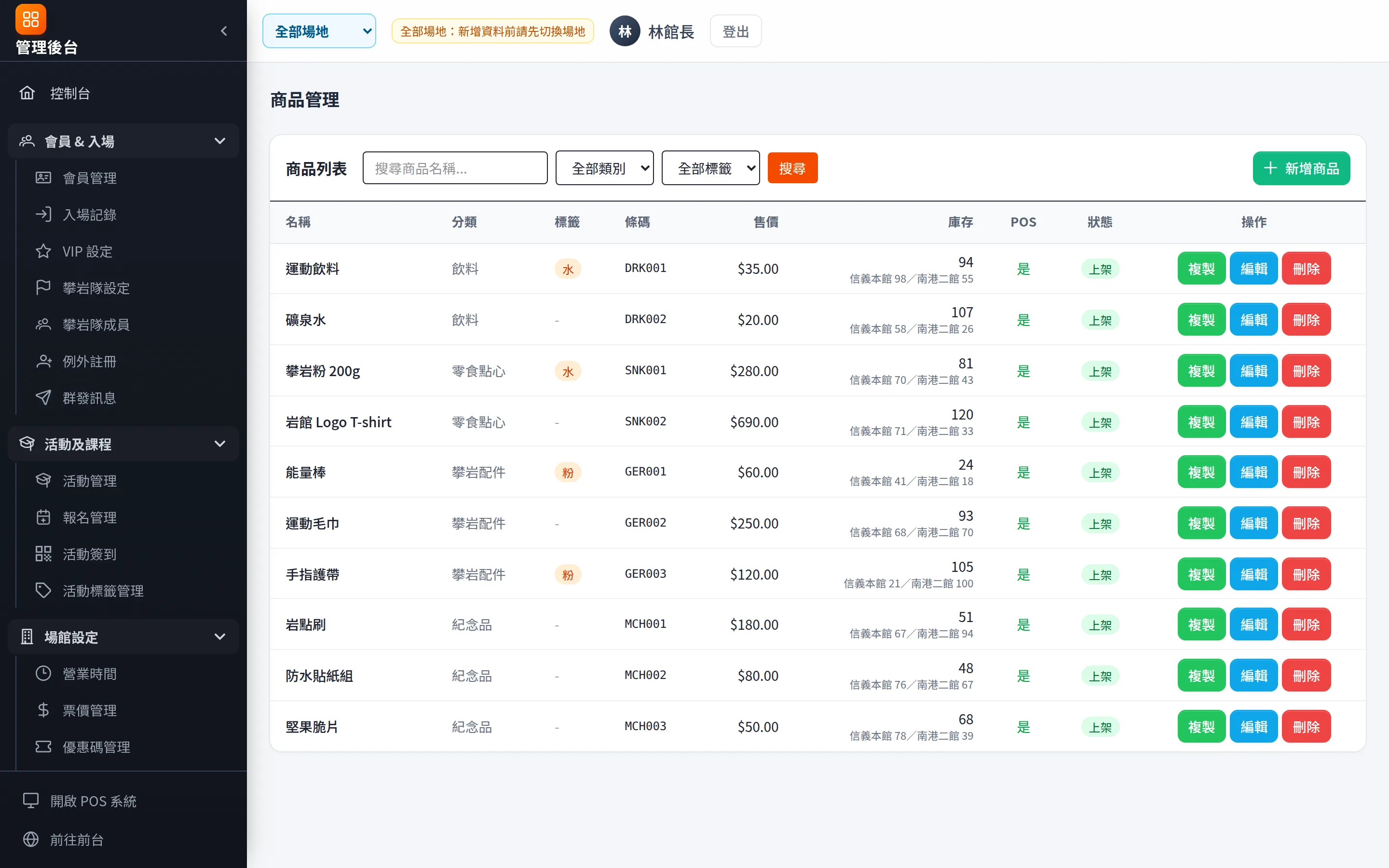This screenshot has height=868, width=1389.
Task: Collapse the 會員 & 入場 section
Action: pos(123,141)
